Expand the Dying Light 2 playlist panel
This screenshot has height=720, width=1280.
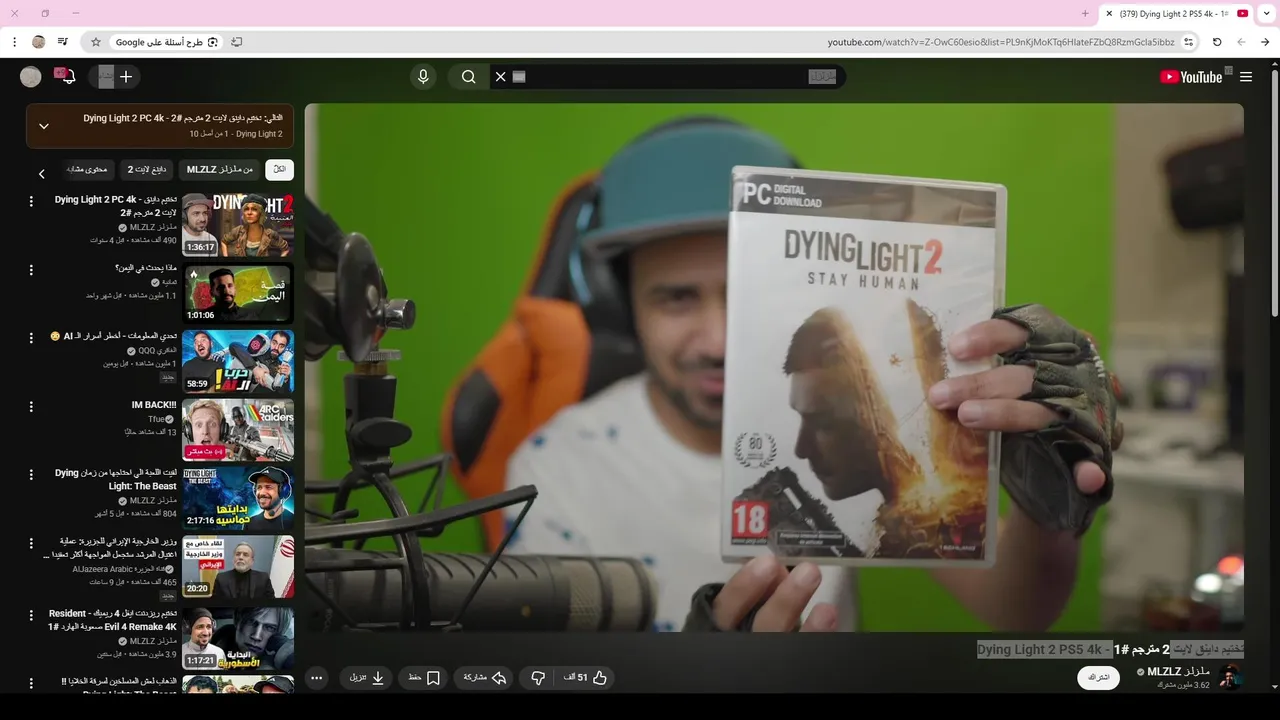(x=44, y=126)
